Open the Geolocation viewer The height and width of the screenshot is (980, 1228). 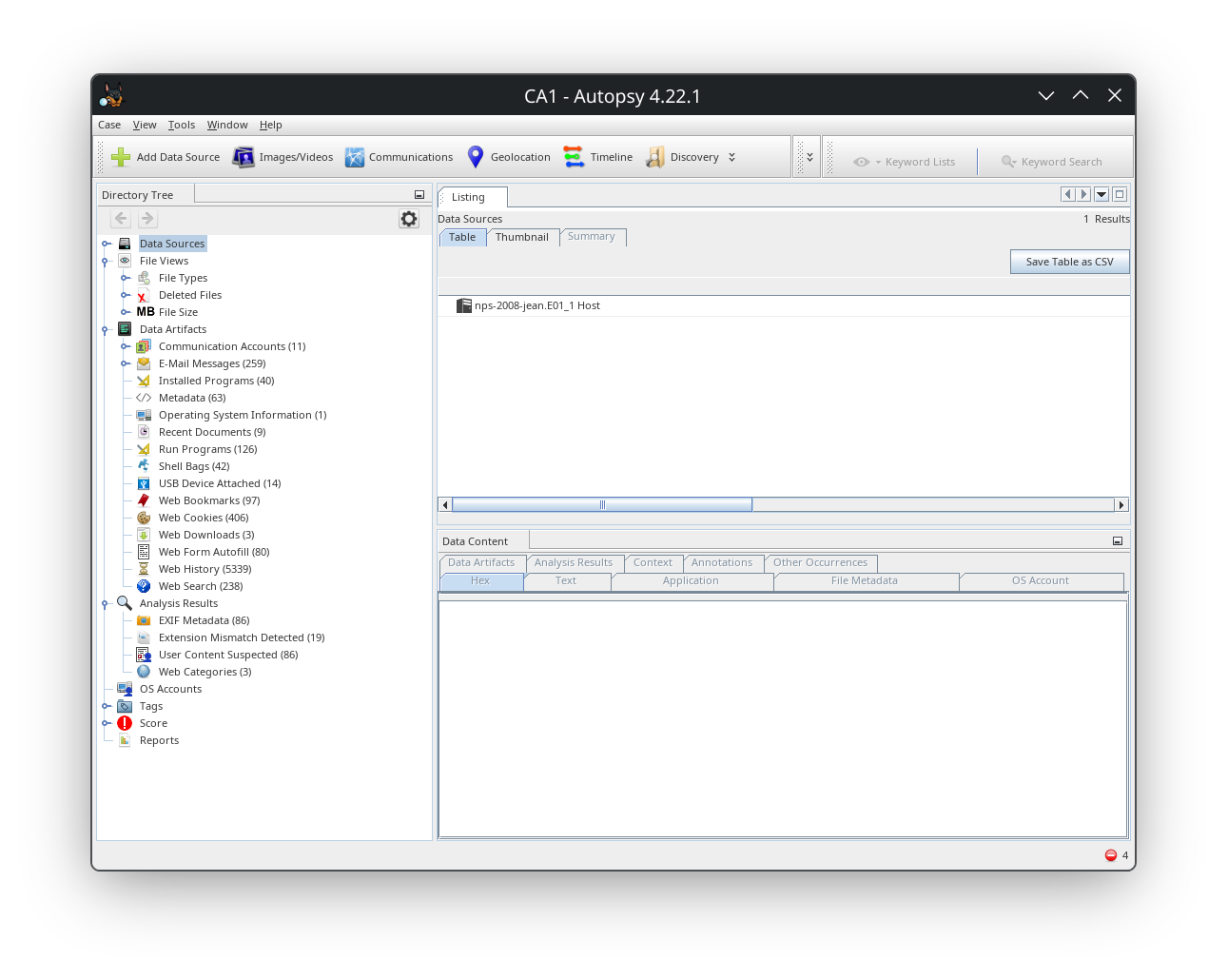coord(508,156)
